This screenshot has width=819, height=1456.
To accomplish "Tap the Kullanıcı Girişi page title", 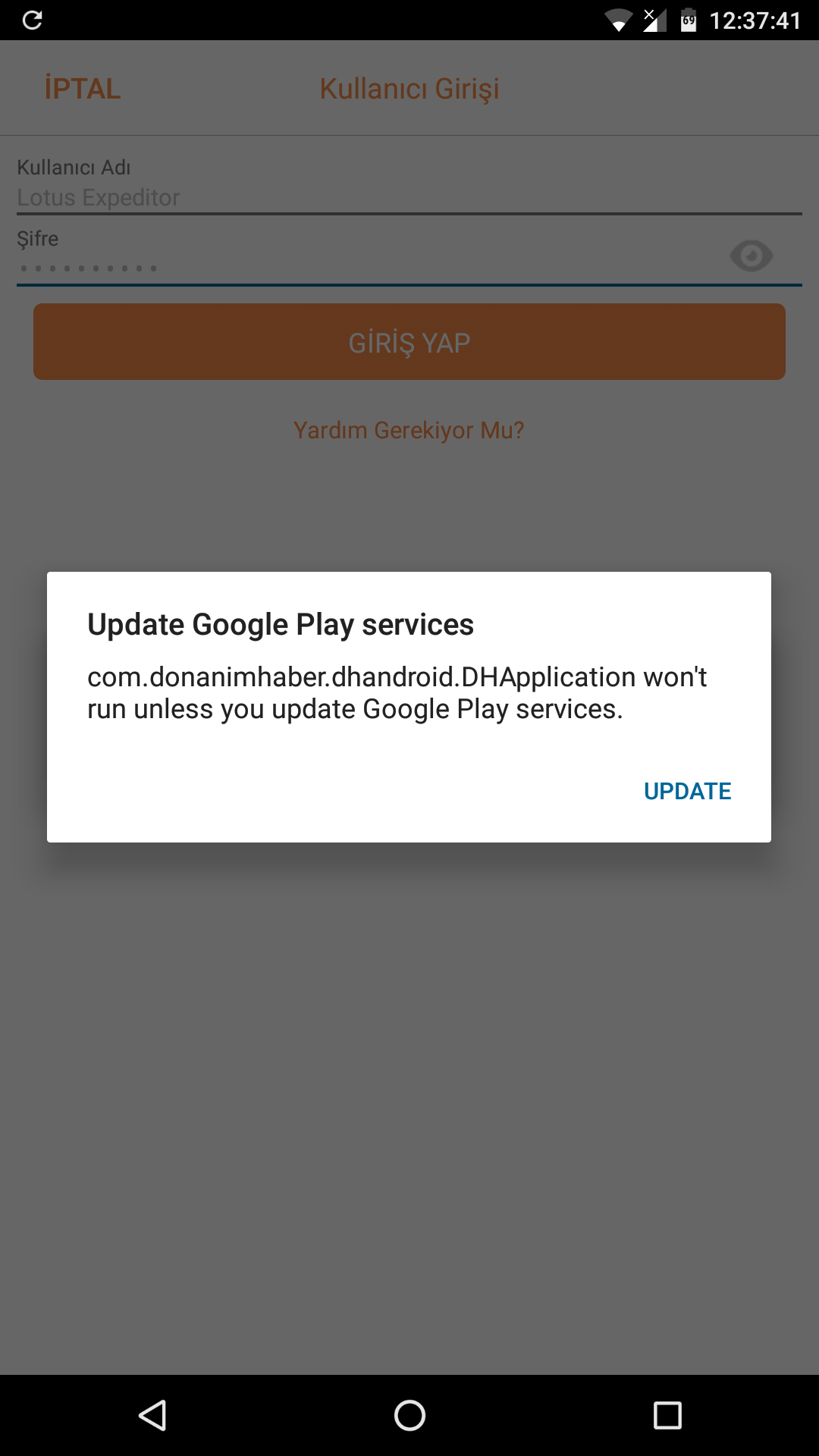I will coord(409,89).
